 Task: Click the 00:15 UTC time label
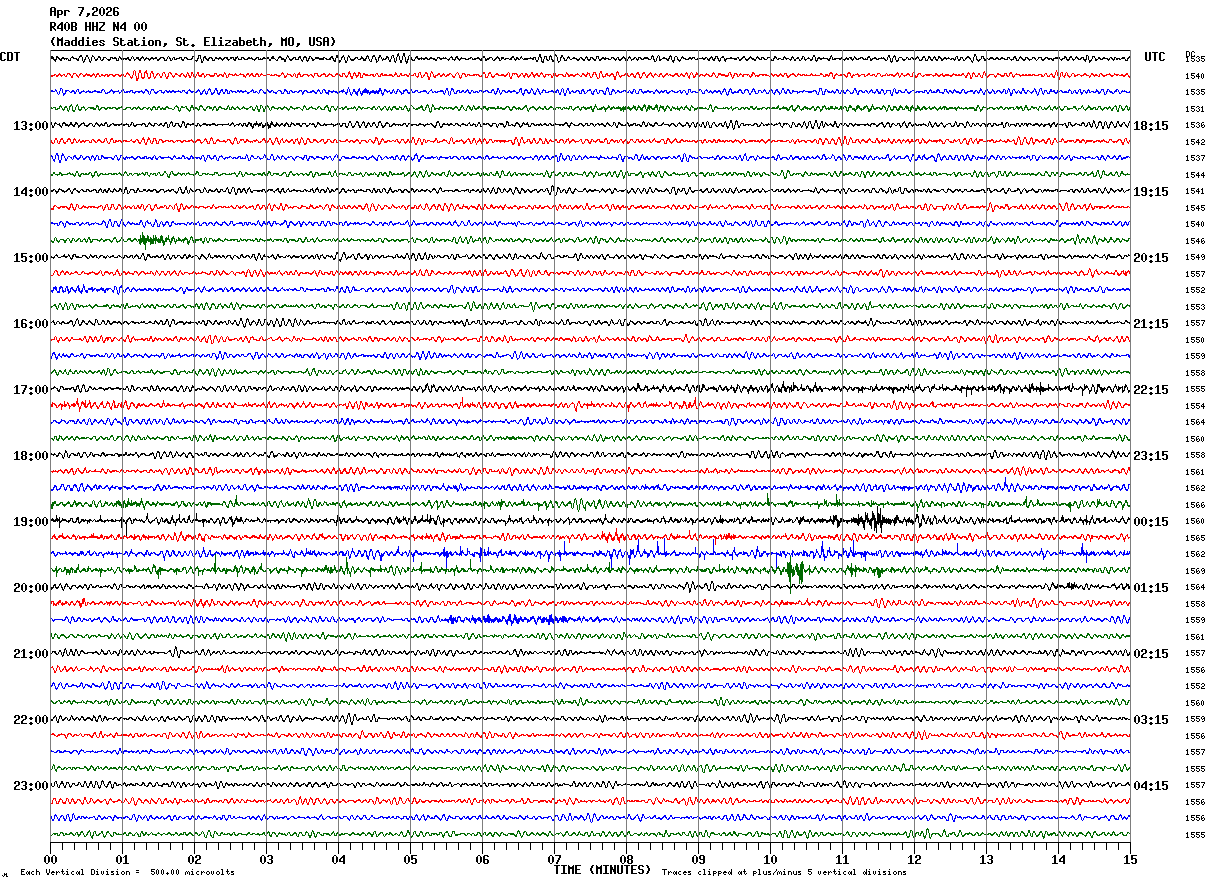click(1150, 522)
